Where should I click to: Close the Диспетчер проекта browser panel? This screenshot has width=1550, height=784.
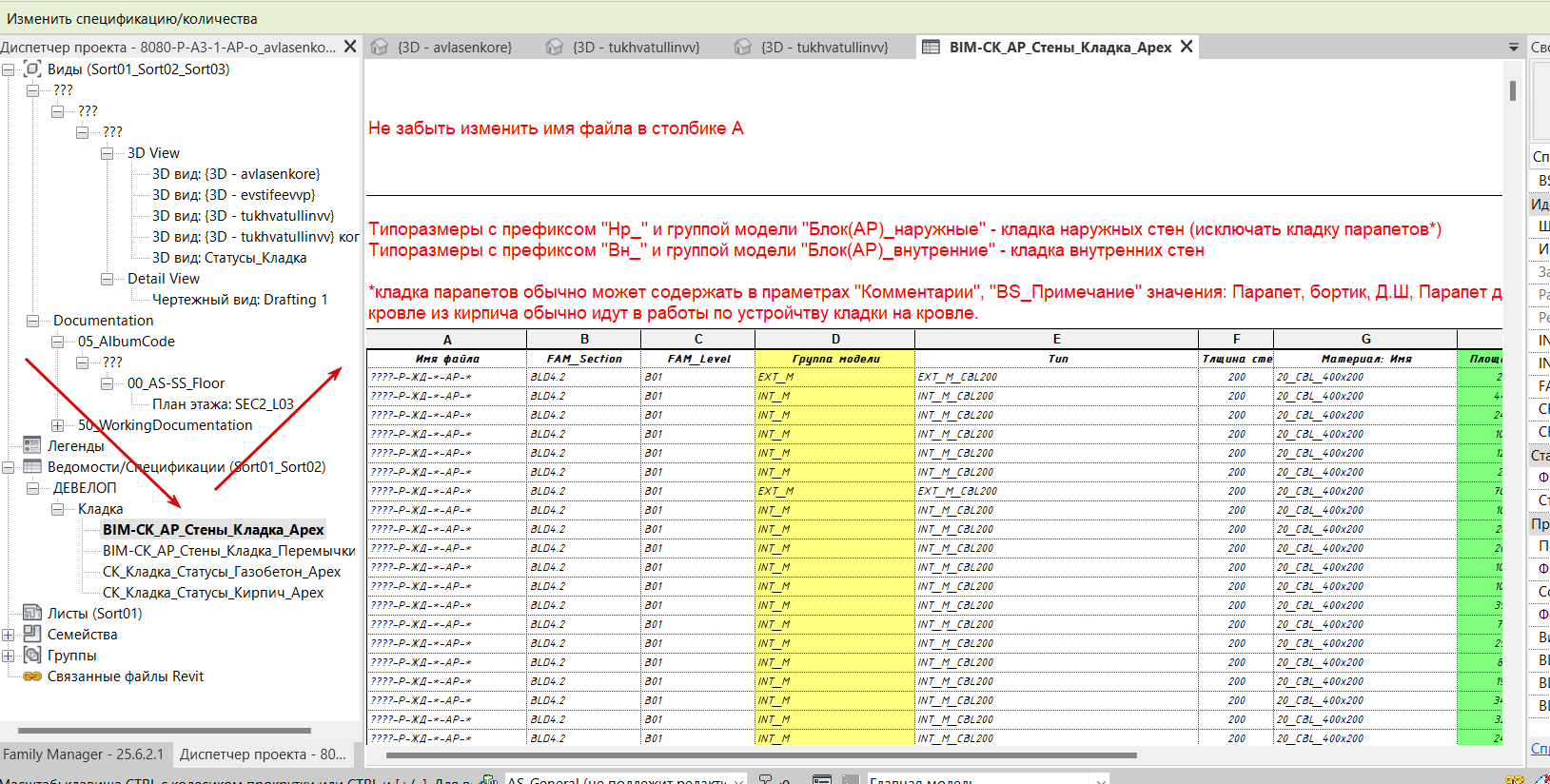(350, 47)
